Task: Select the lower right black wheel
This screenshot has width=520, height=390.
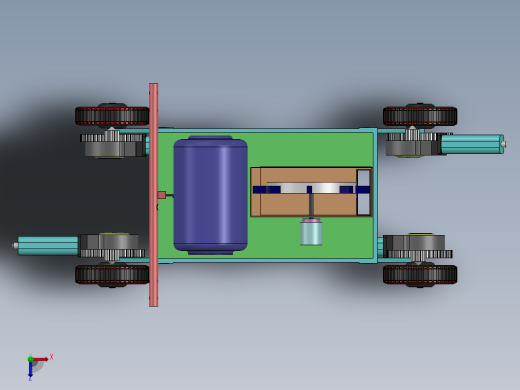Action: 420,275
